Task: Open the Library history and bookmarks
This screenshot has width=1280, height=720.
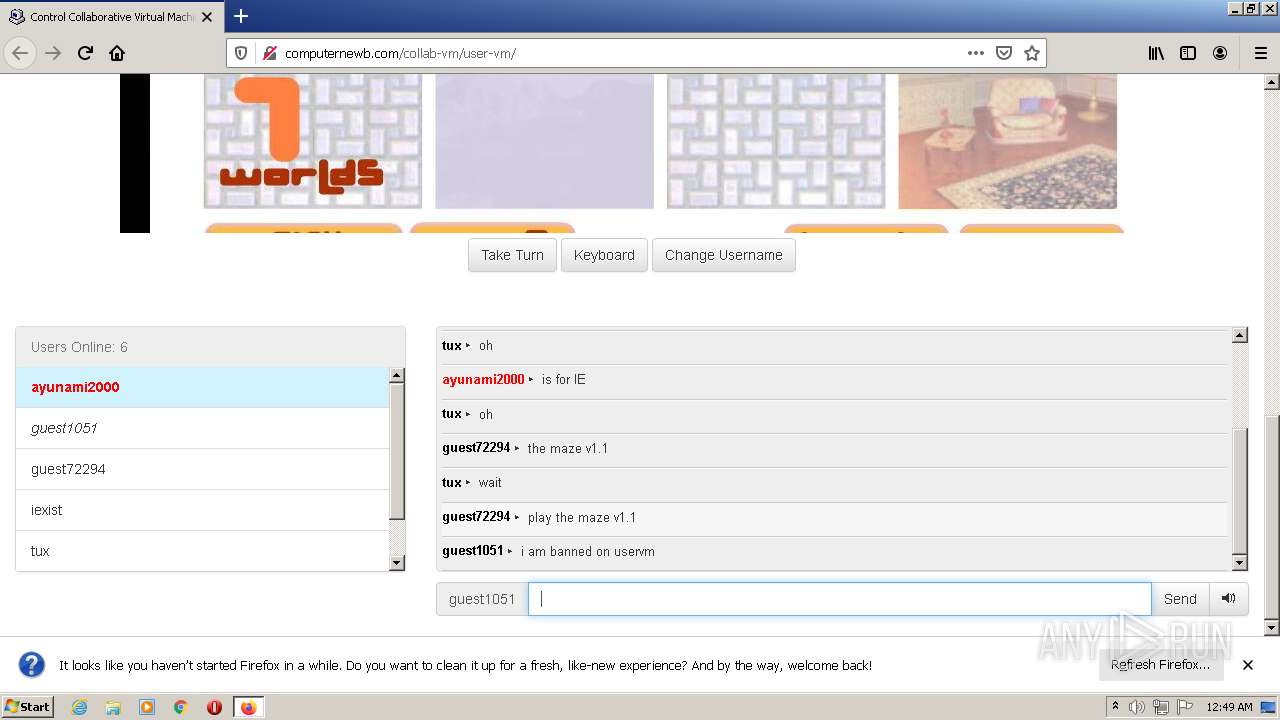Action: 1156,53
